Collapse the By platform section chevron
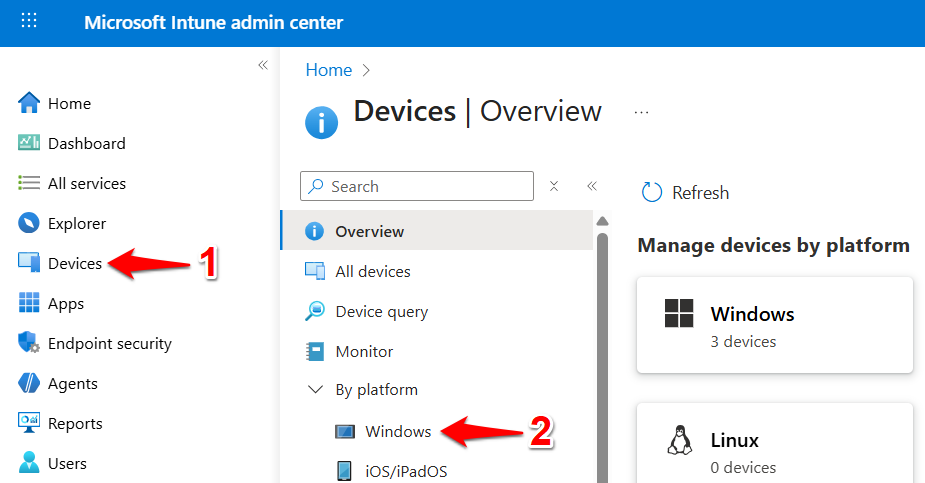925x483 pixels. pos(316,390)
